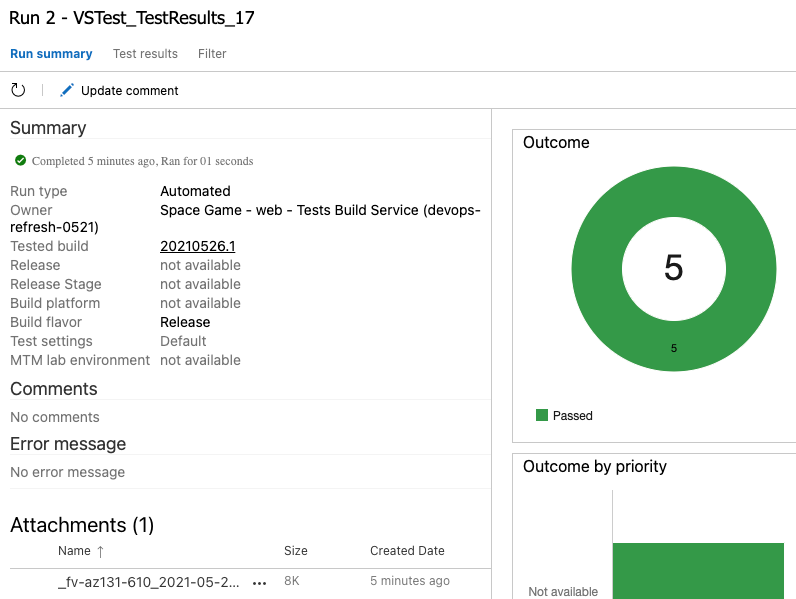Open the _fv-az131-610 attachment file
This screenshot has height=599, width=796.
149,582
